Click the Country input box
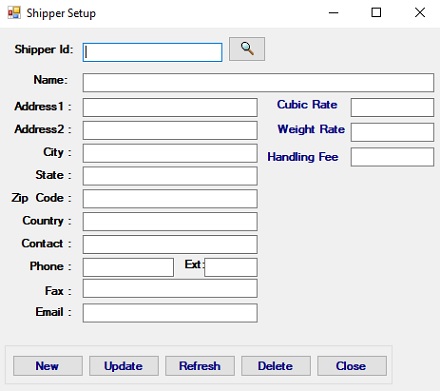The width and height of the screenshot is (440, 391). click(x=170, y=222)
